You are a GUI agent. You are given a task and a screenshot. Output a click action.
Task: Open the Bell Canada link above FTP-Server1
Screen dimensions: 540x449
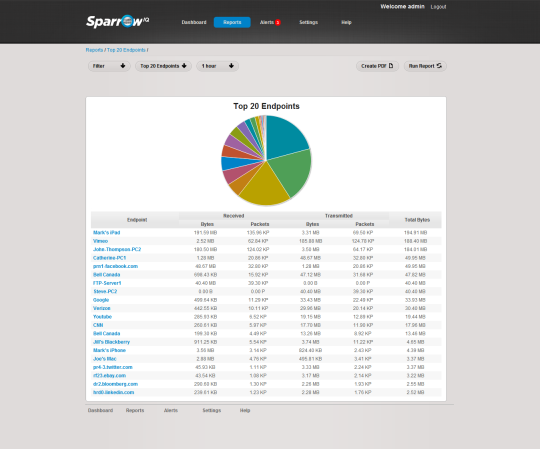point(106,275)
